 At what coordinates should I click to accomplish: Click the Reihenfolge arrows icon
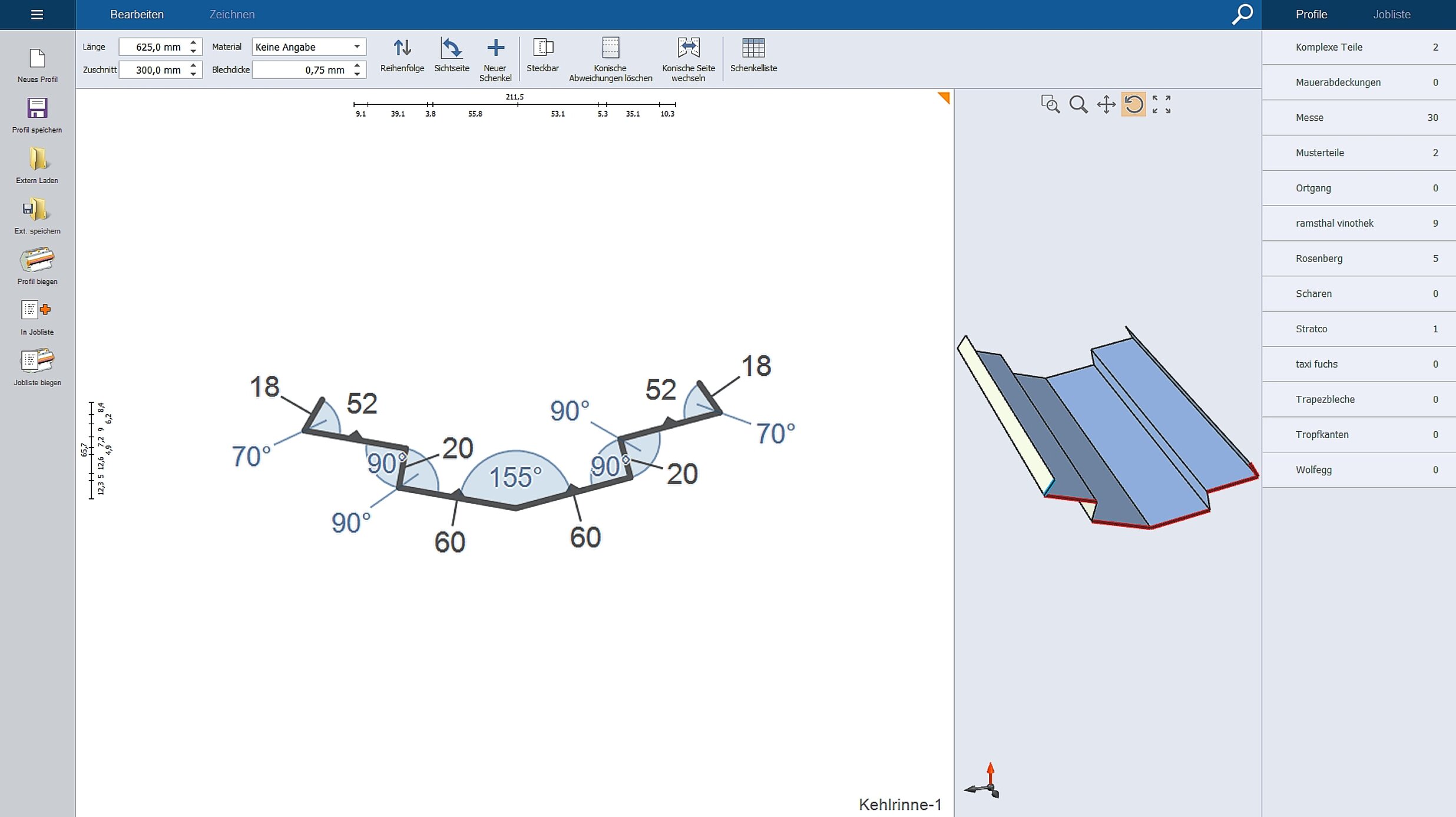[x=402, y=48]
